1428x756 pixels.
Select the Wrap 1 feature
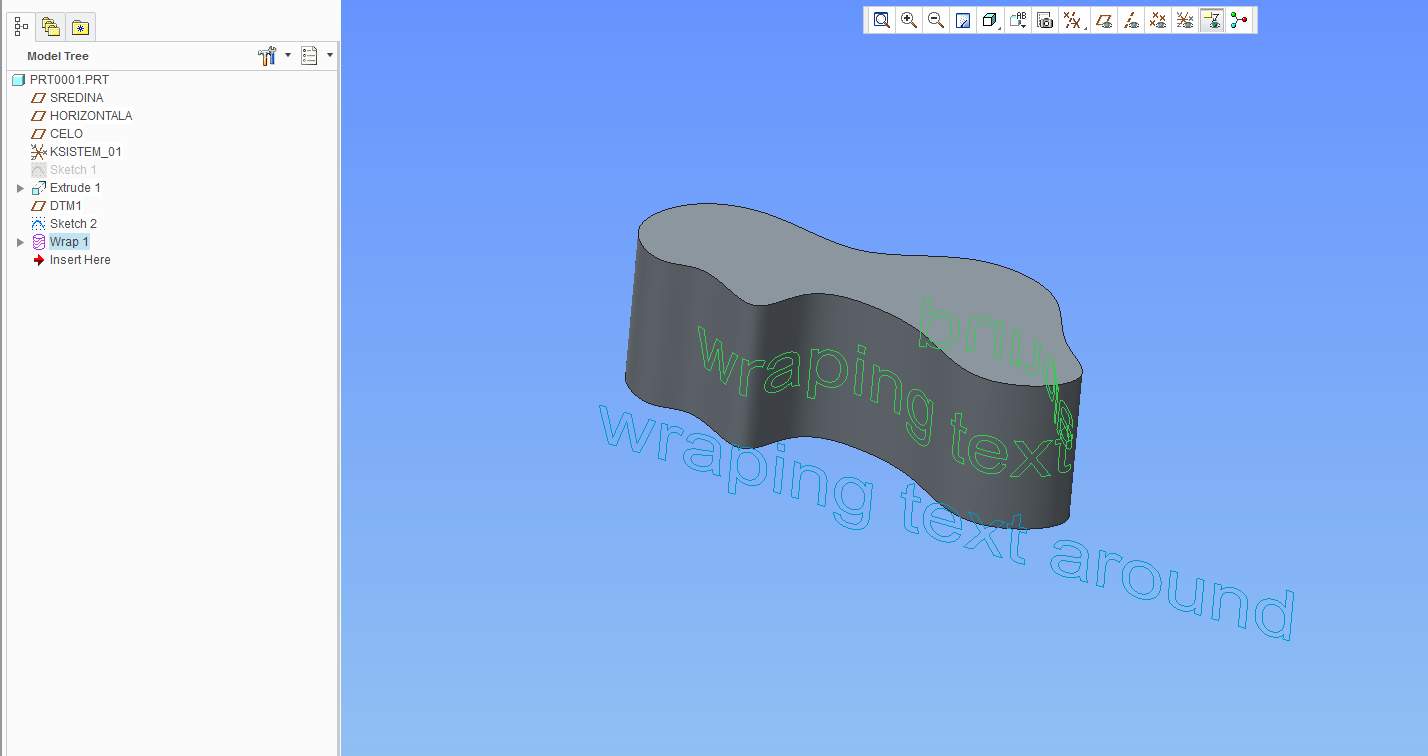pos(69,242)
